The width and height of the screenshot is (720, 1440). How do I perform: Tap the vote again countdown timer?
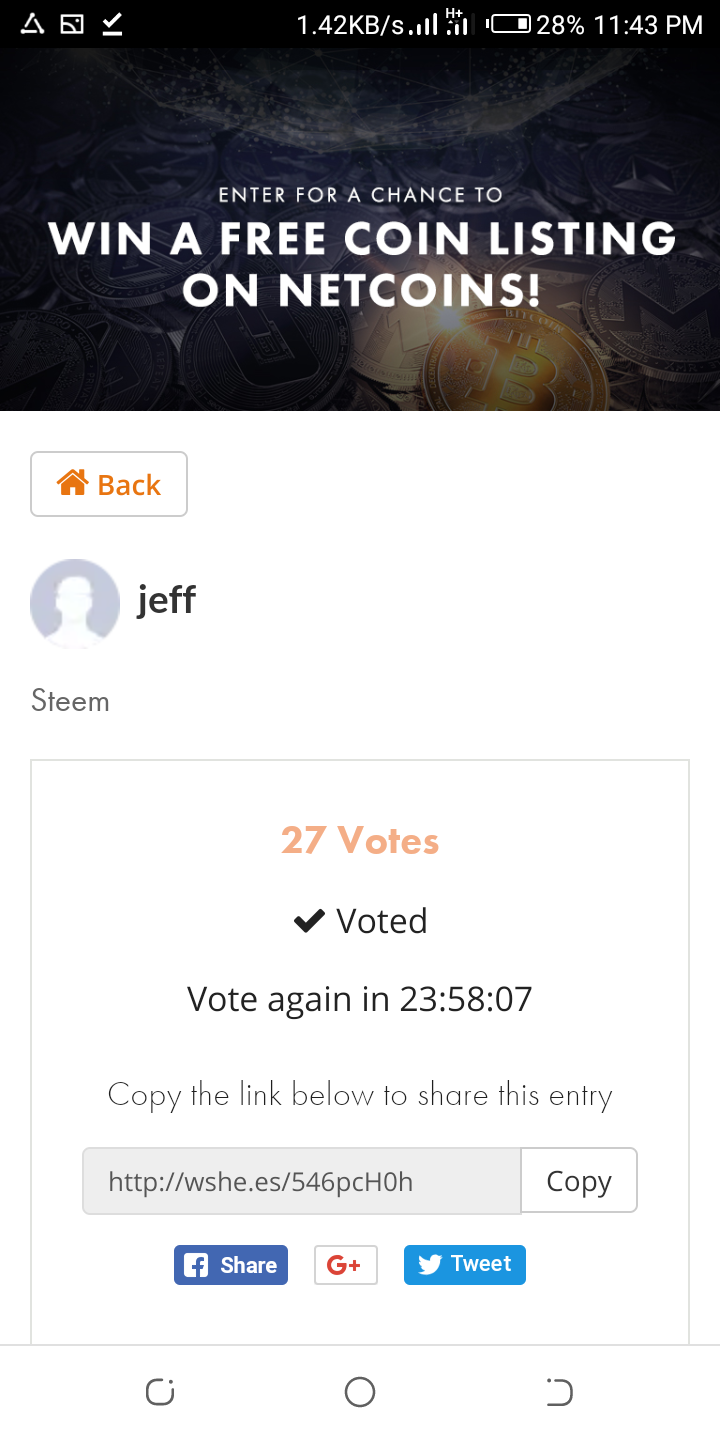360,999
